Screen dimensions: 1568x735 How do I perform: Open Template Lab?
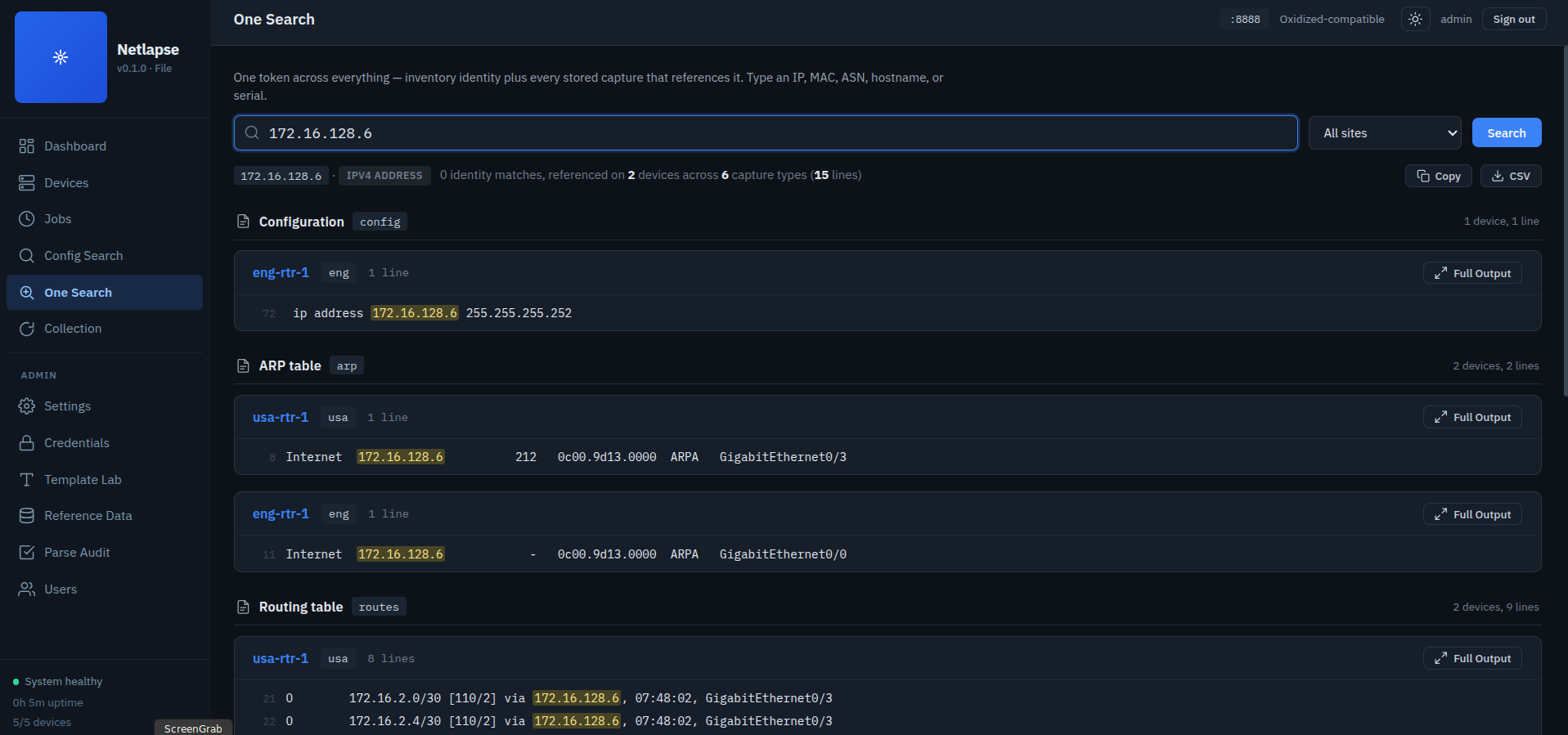click(x=105, y=480)
